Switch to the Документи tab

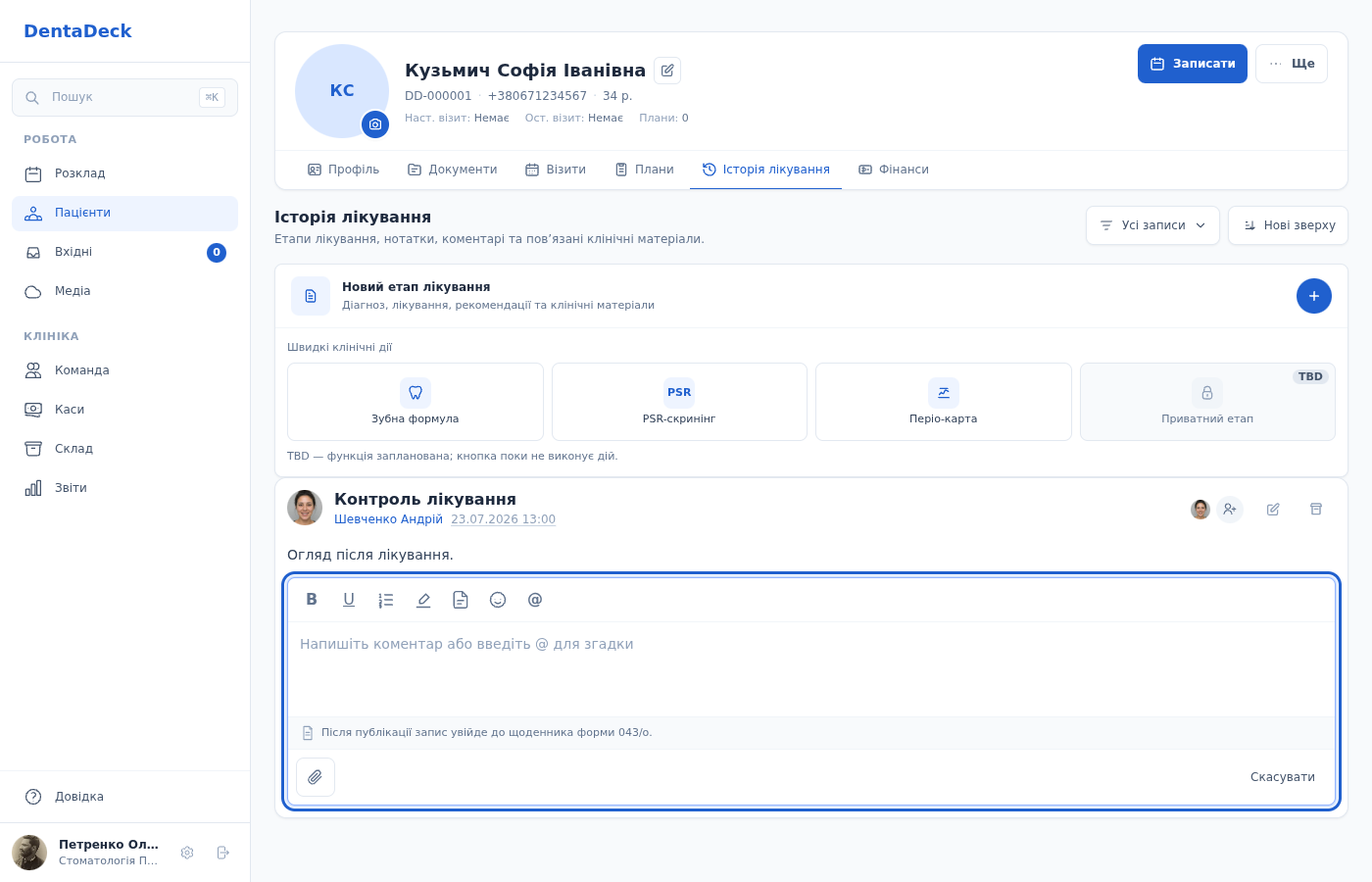point(452,170)
